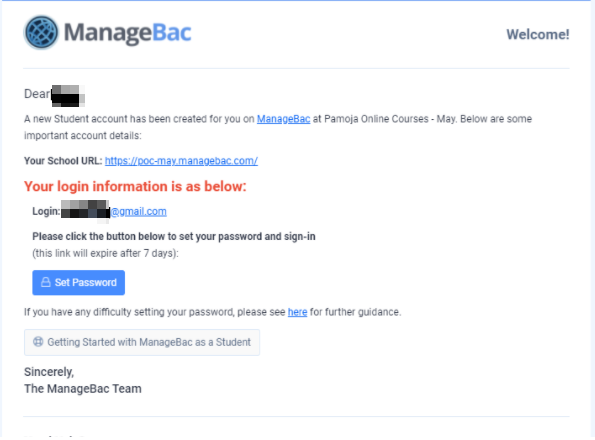
Task: Open the ManageBac link in the intro paragraph
Action: click(x=283, y=119)
